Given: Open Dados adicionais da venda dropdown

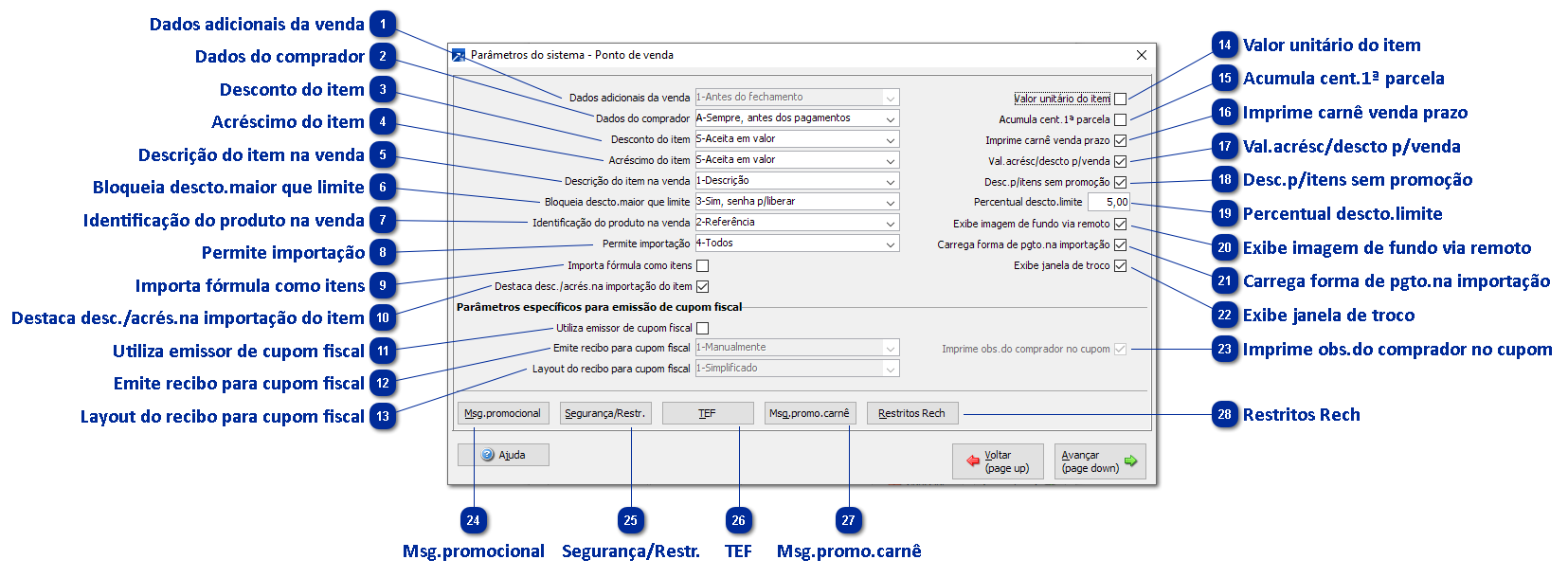Looking at the screenshot, I should coord(797,98).
